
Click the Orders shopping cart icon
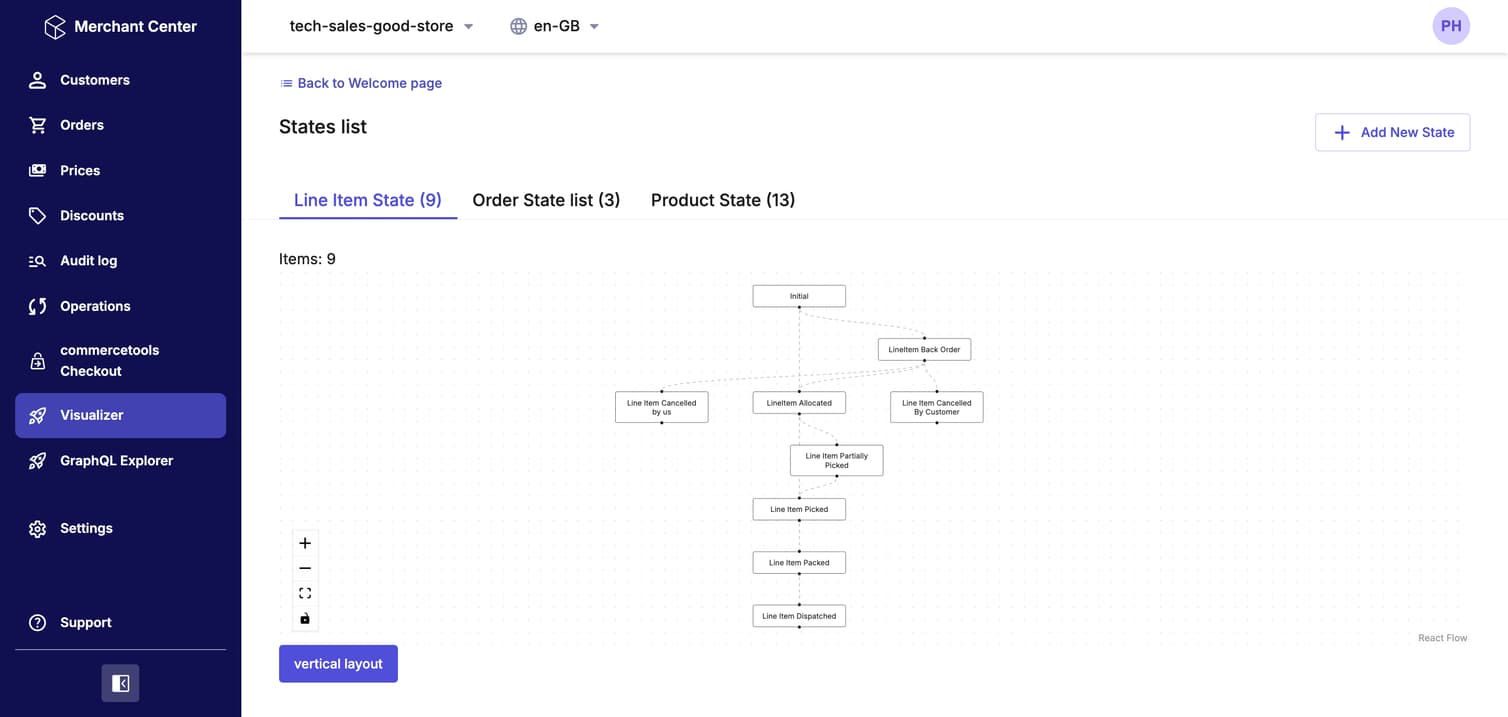[x=38, y=125]
